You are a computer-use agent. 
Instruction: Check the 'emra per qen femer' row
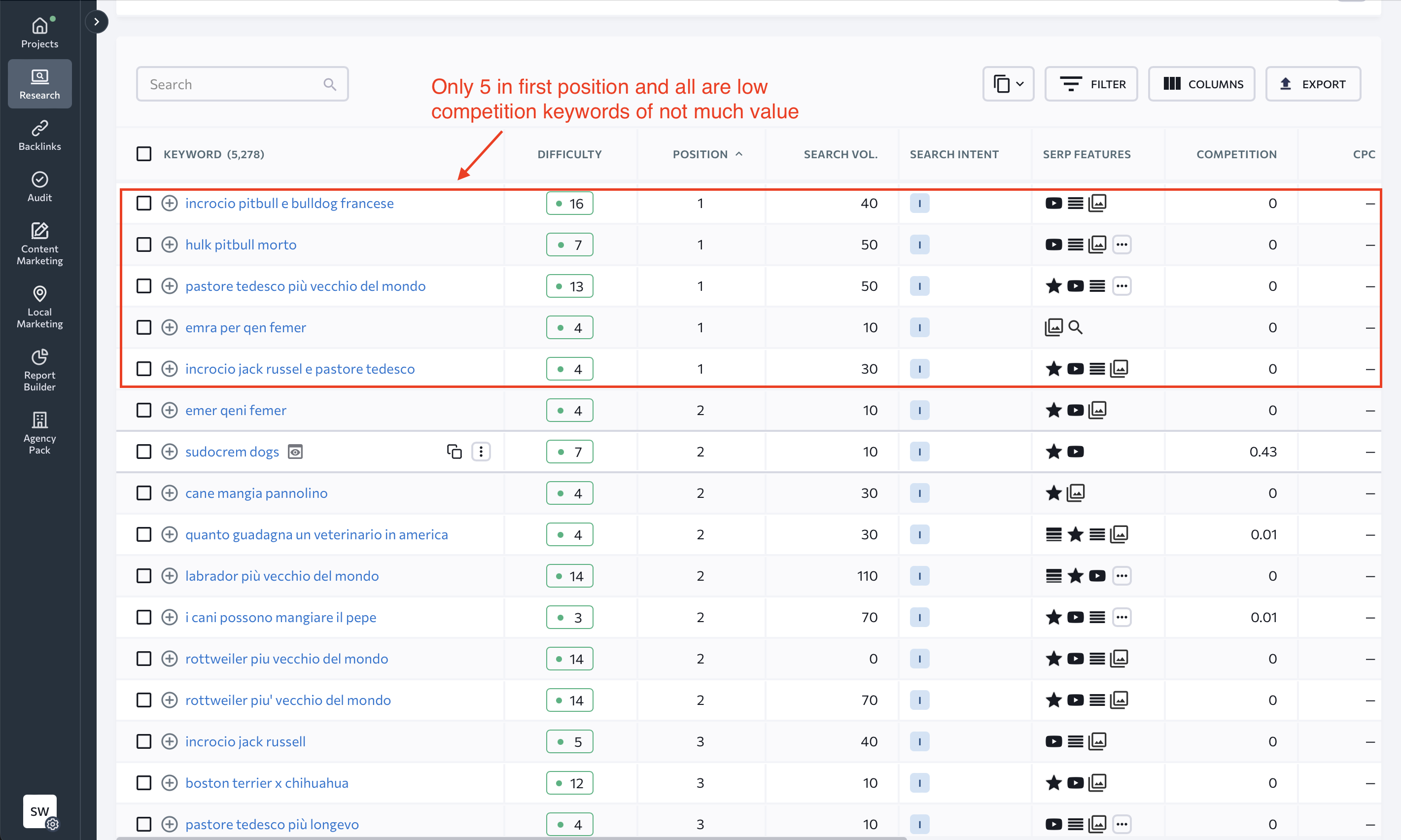click(x=144, y=327)
